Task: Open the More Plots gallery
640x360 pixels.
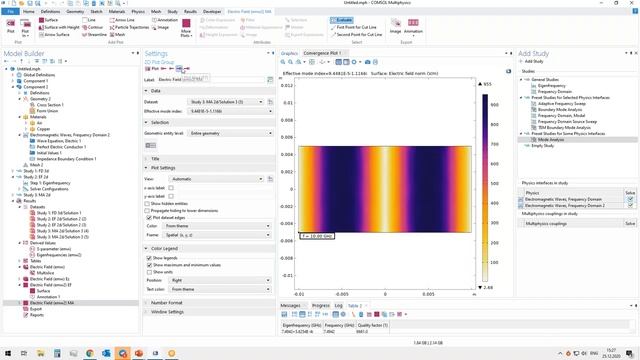Action: [186, 28]
